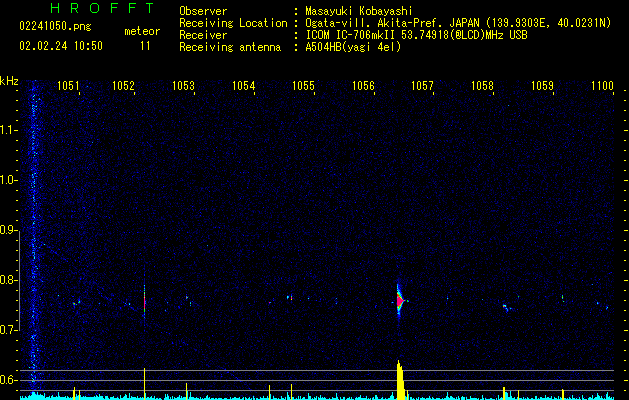Click the HROFFT title text
The height and width of the screenshot is (400, 629).
tap(103, 8)
